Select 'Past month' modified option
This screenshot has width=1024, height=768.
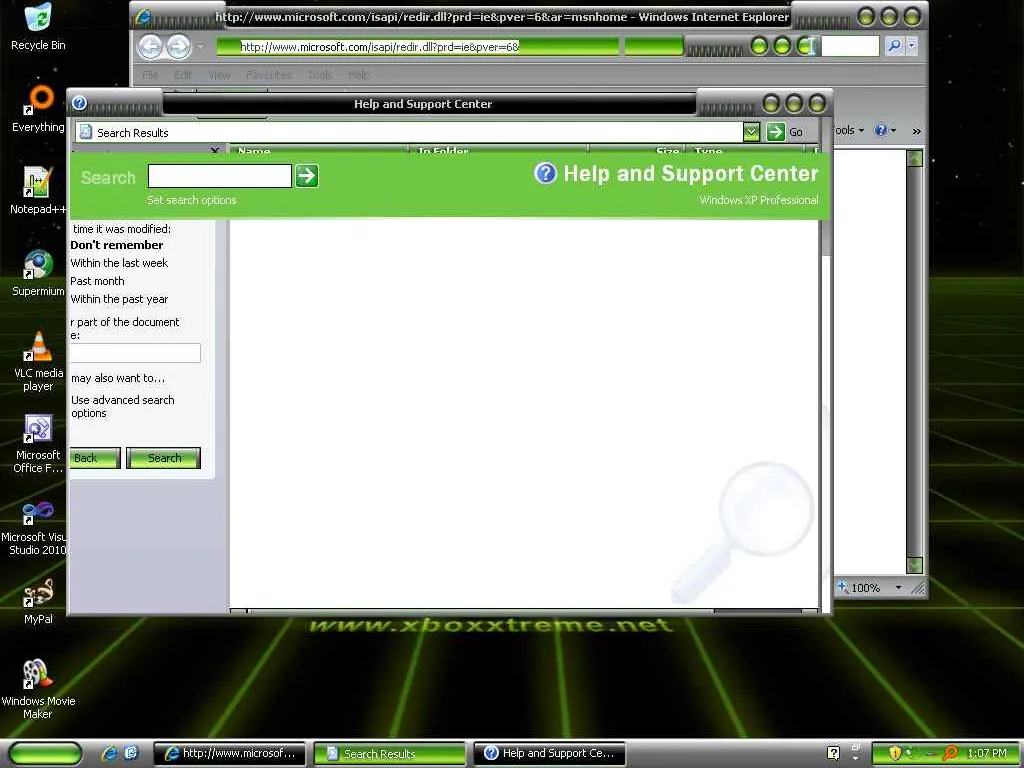pyautogui.click(x=97, y=281)
